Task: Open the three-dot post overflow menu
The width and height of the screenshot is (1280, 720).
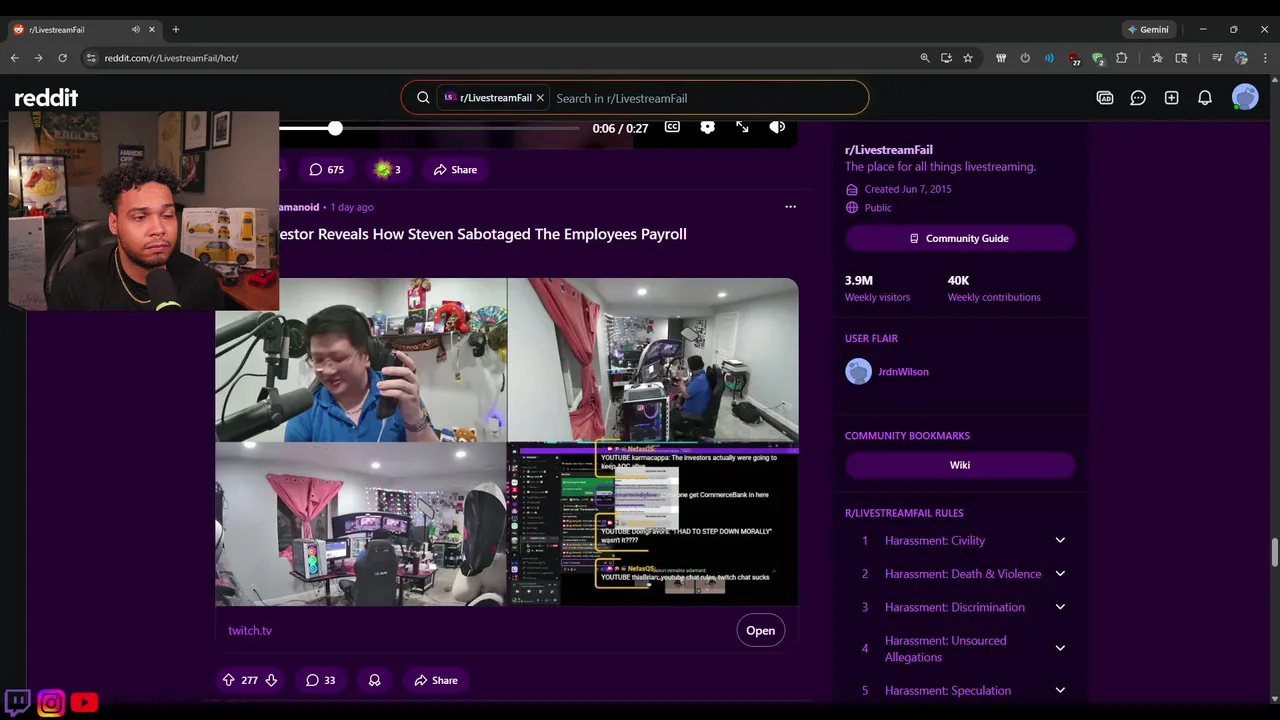Action: coord(790,207)
